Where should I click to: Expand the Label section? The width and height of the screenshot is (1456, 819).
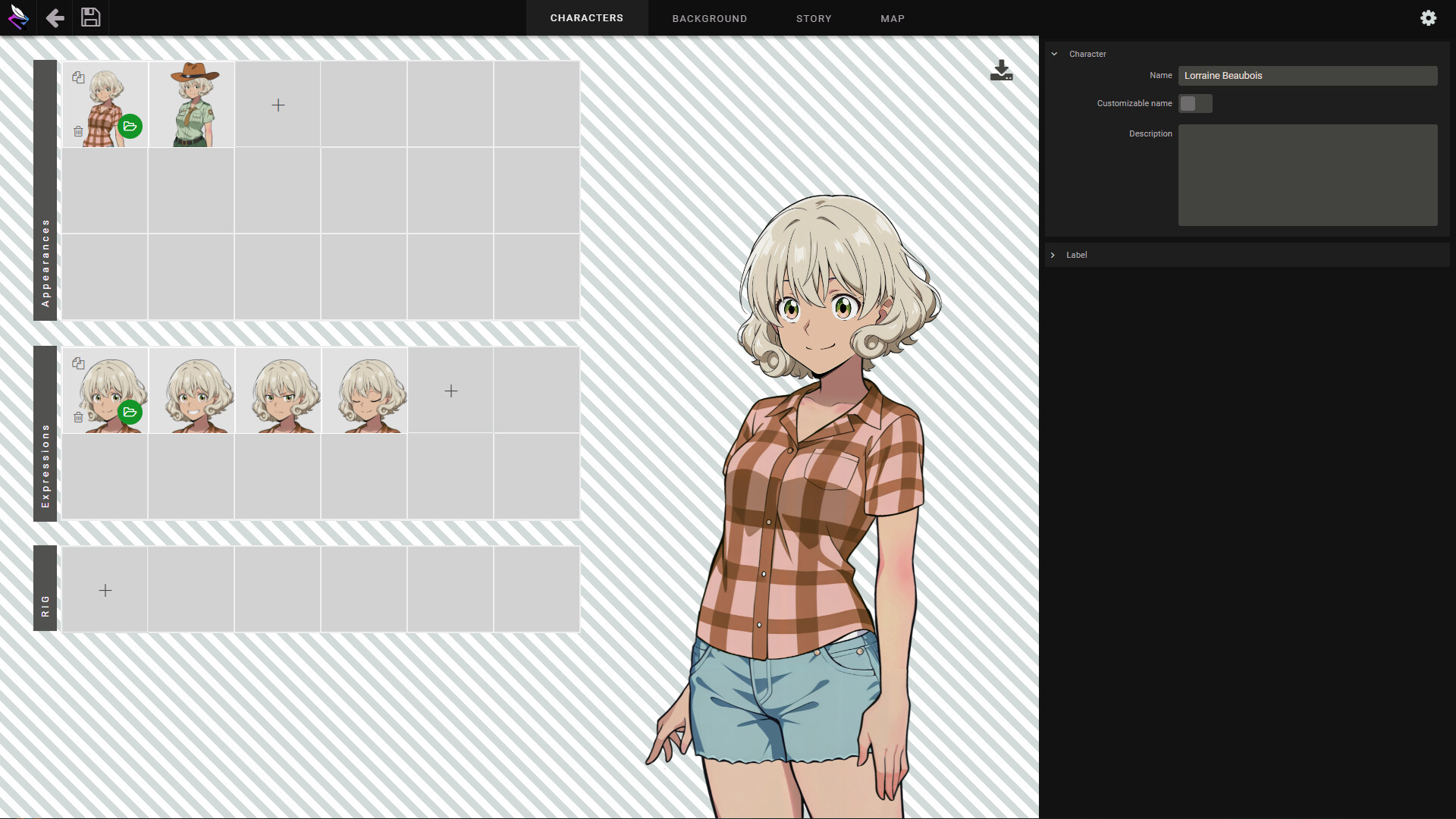coord(1053,255)
